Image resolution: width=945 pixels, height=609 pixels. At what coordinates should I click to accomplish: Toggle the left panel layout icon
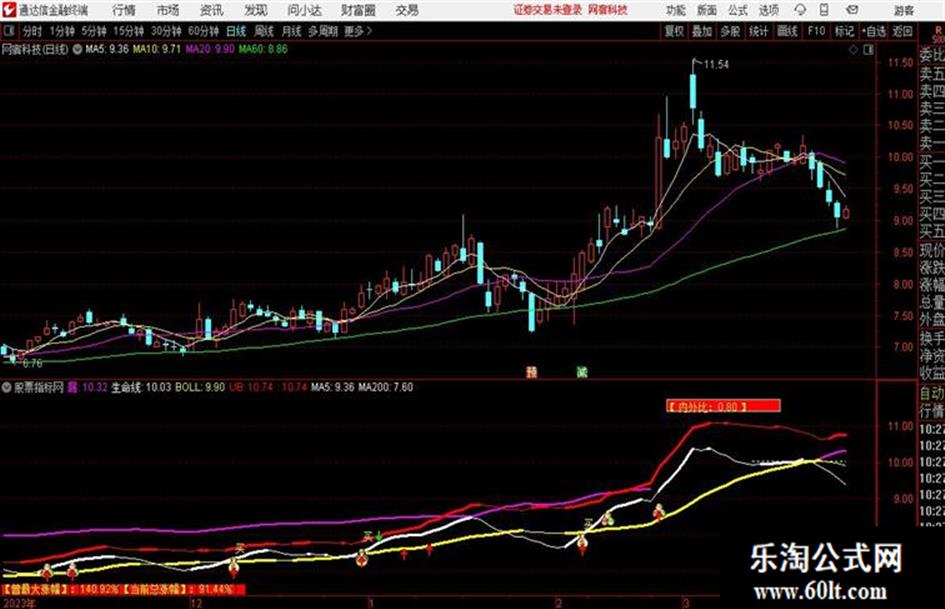point(9,31)
